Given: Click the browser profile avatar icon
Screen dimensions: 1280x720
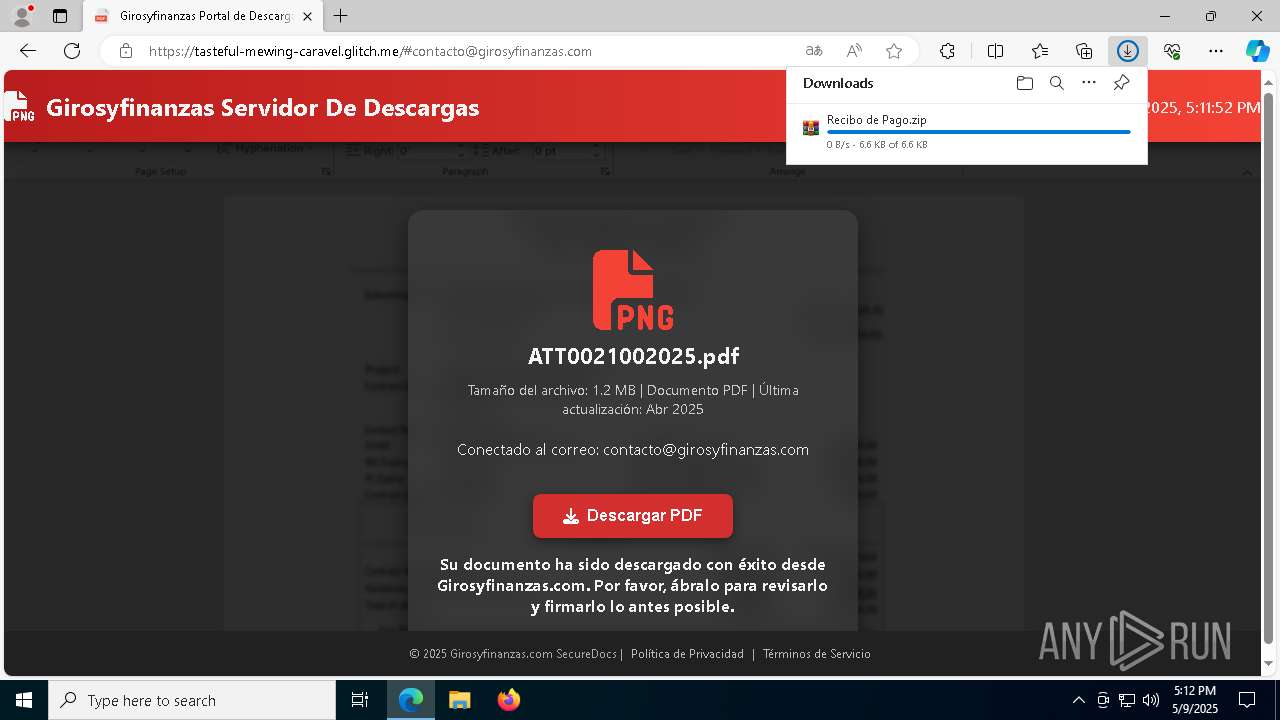Looking at the screenshot, I should (22, 16).
